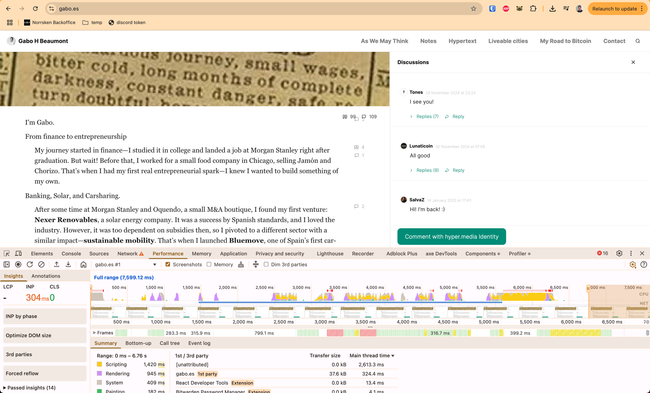
Task: Switch to the Bottom-up tab
Action: [x=138, y=343]
